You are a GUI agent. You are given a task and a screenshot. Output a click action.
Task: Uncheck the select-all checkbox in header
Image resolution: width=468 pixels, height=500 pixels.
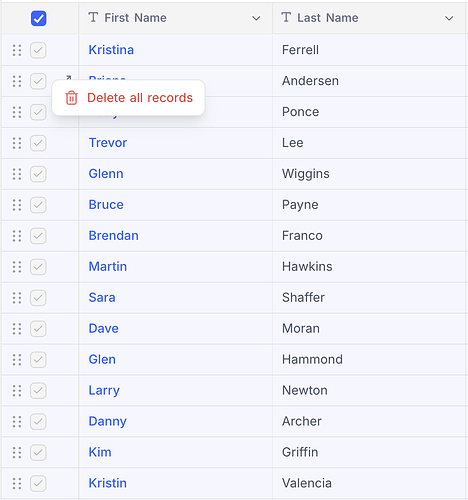pos(39,18)
